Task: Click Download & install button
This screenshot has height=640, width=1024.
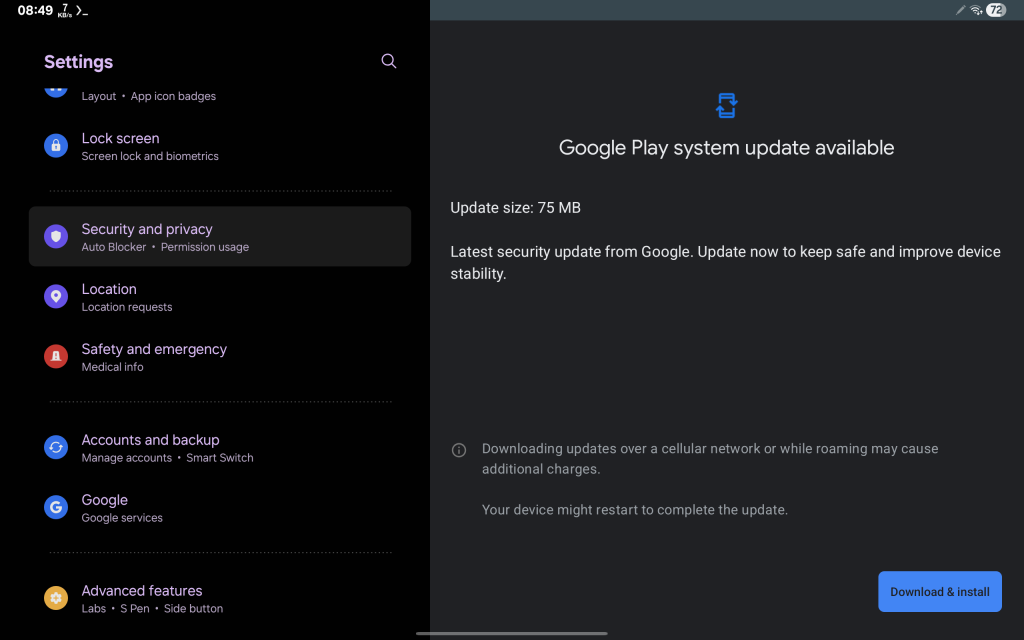Action: coord(939,592)
